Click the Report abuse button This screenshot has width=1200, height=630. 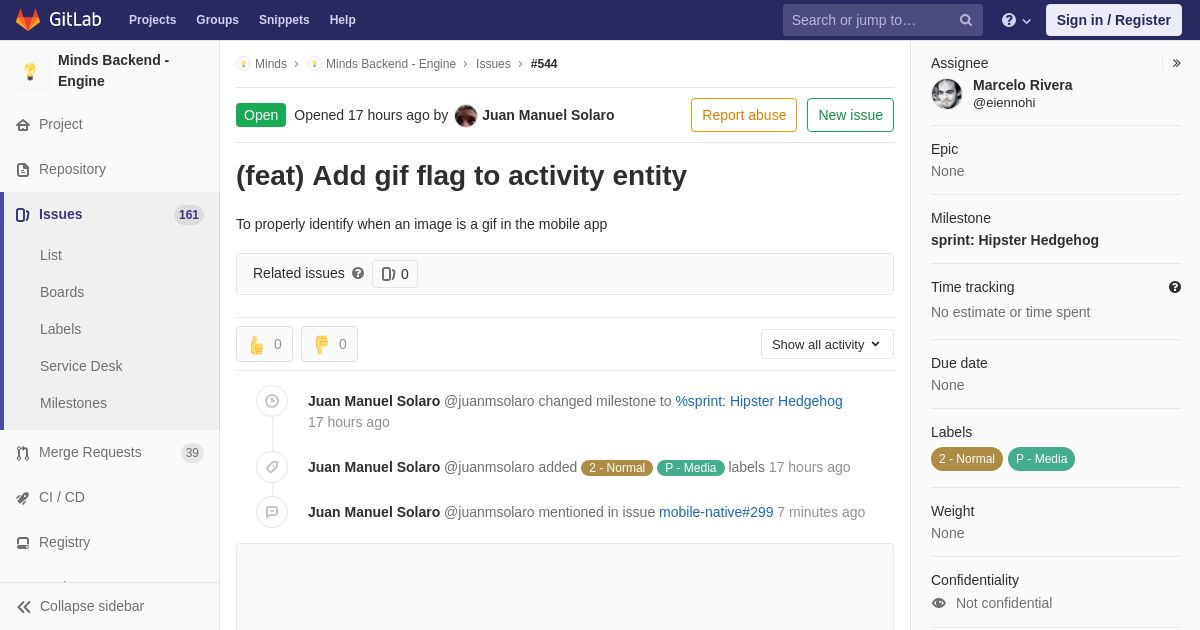coord(744,115)
